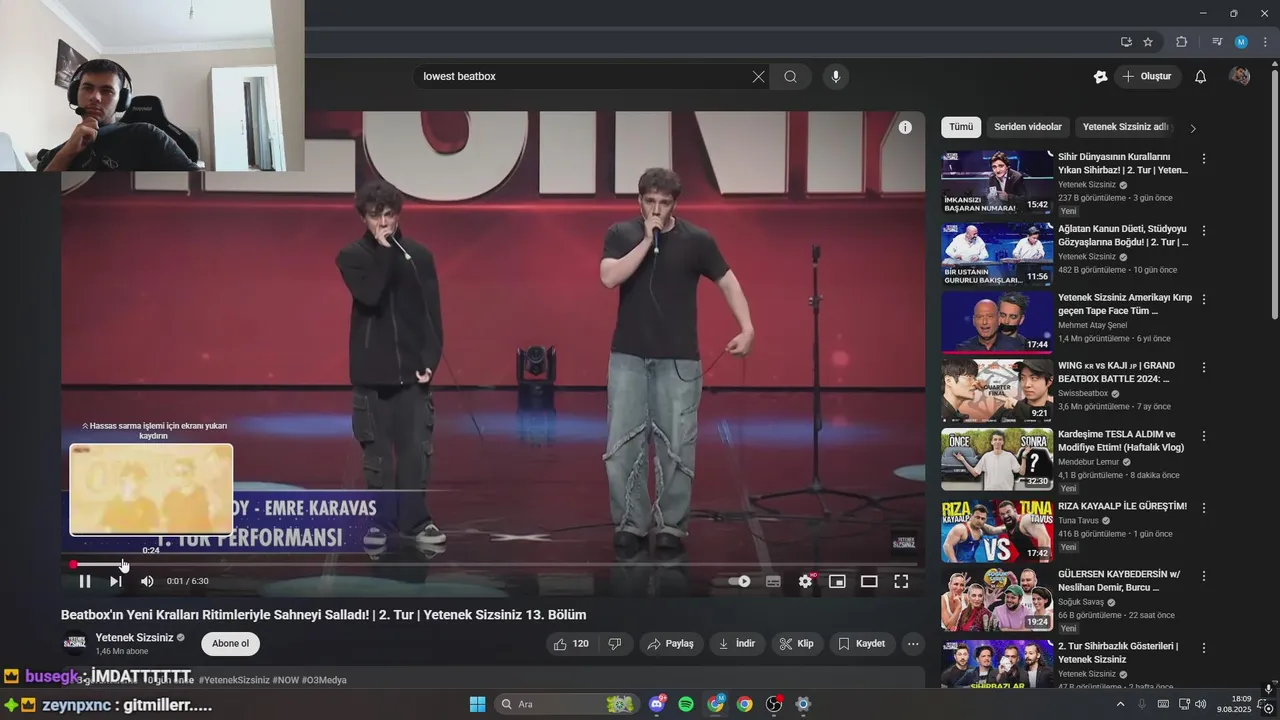This screenshot has width=1280, height=720.
Task: Open more actions three-dot under video
Action: point(912,644)
